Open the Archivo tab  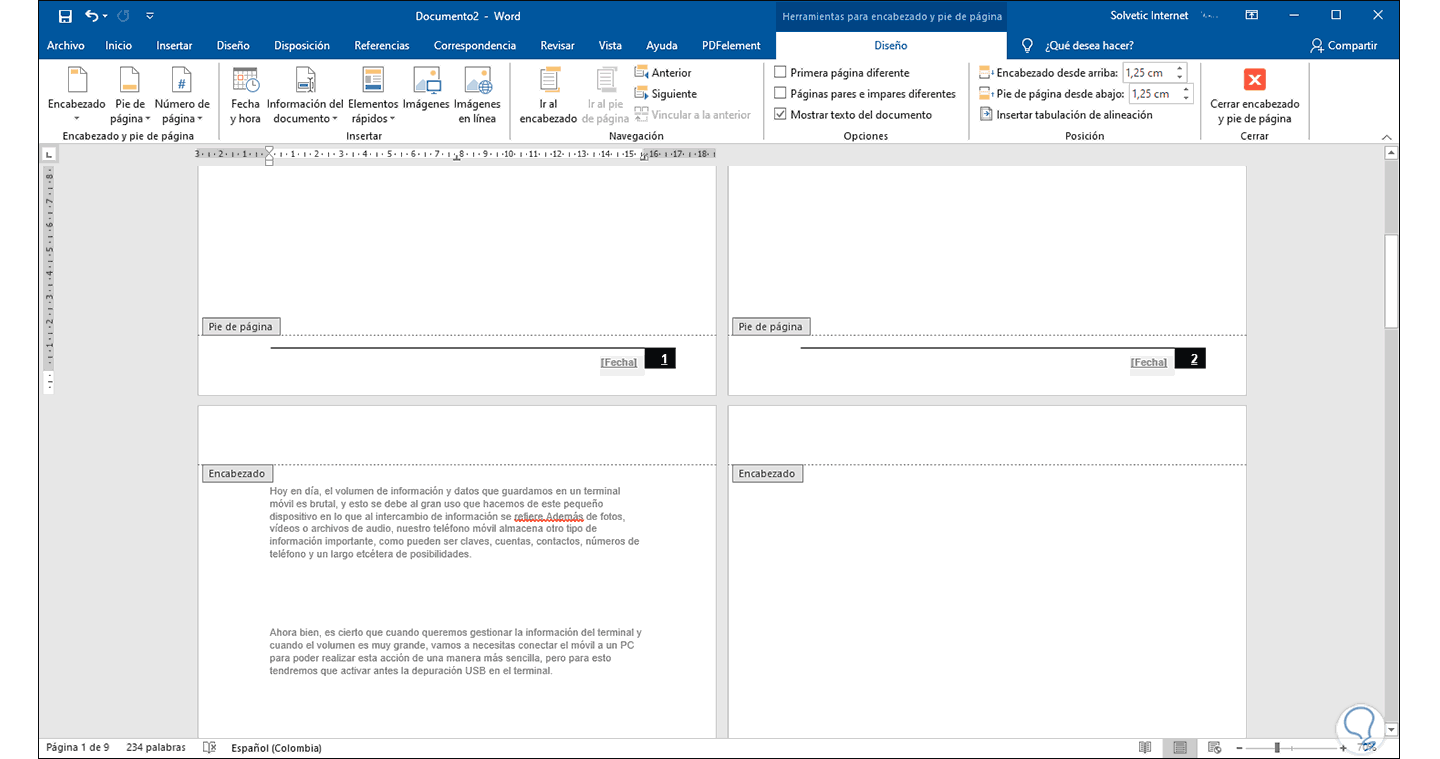[x=66, y=46]
